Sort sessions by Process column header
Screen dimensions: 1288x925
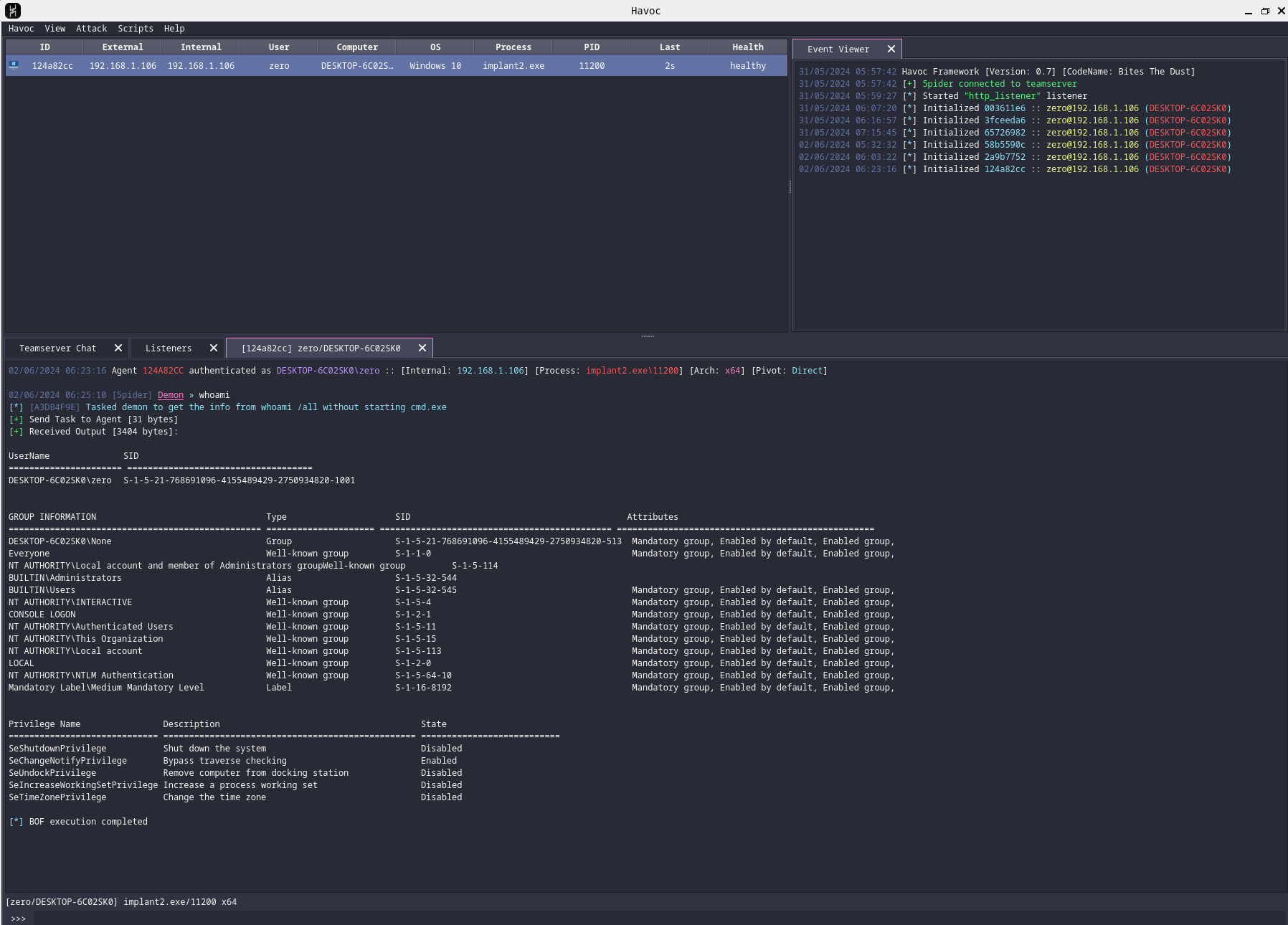point(513,47)
